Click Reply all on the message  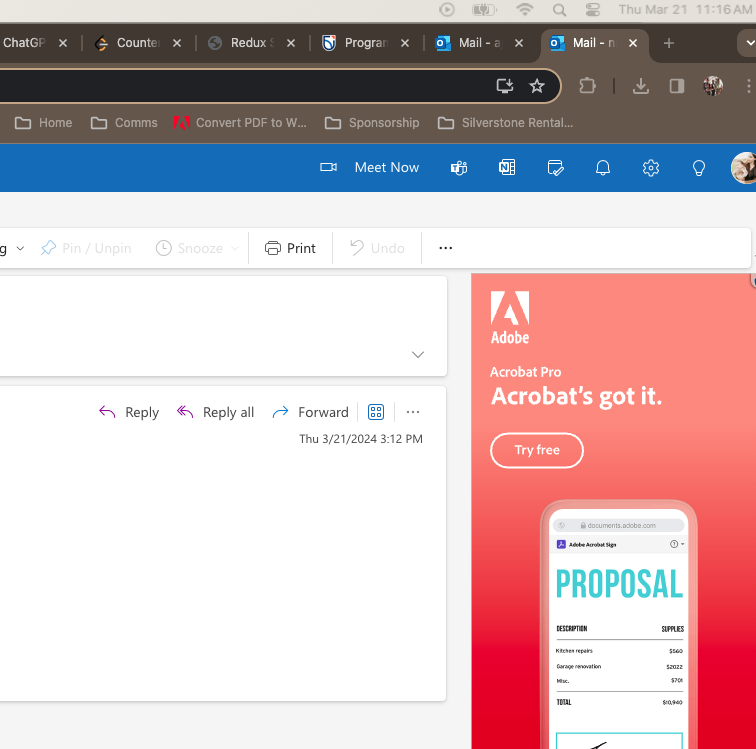[x=215, y=412]
